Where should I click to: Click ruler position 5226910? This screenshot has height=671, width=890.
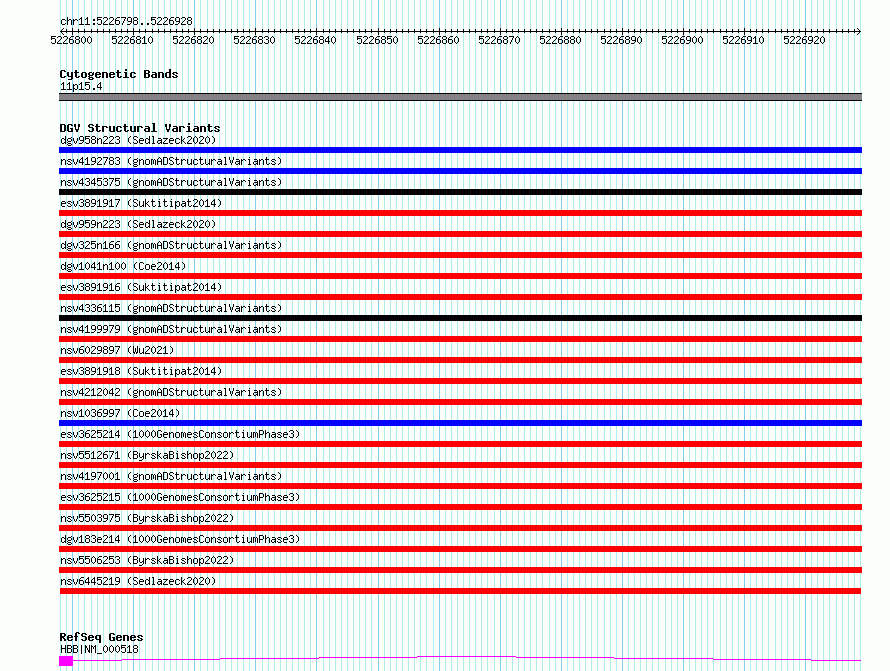[743, 40]
